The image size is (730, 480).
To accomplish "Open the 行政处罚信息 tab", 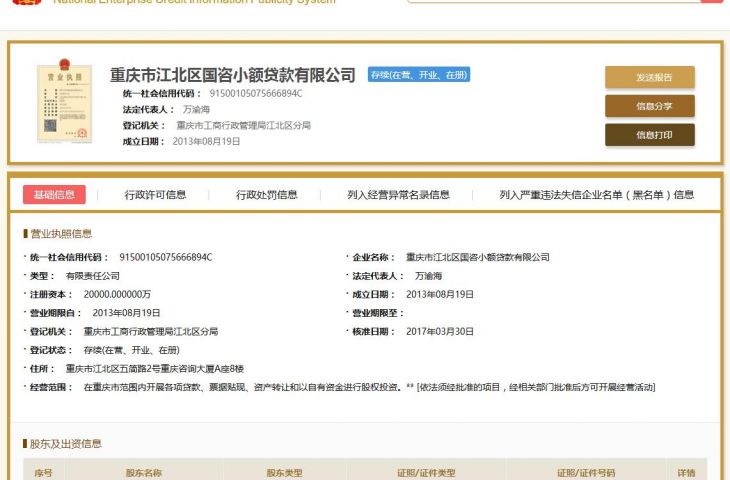I will click(266, 195).
